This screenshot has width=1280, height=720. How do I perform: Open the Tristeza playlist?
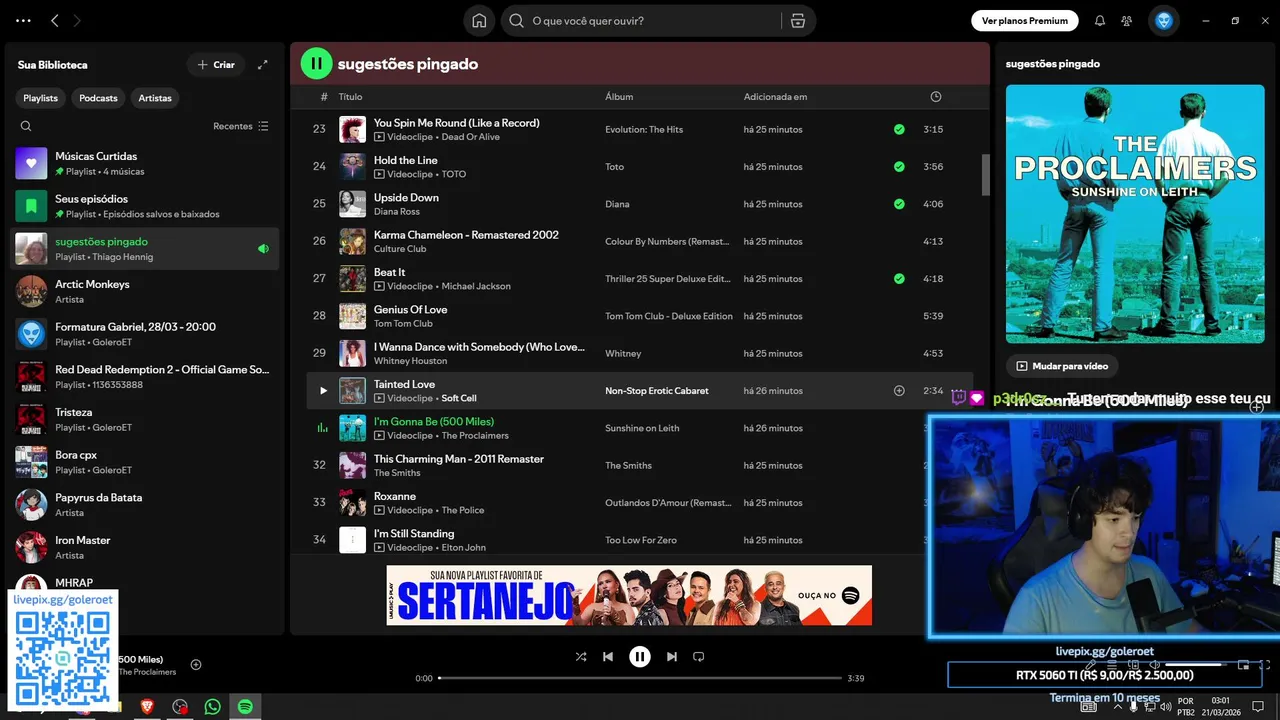pos(145,419)
